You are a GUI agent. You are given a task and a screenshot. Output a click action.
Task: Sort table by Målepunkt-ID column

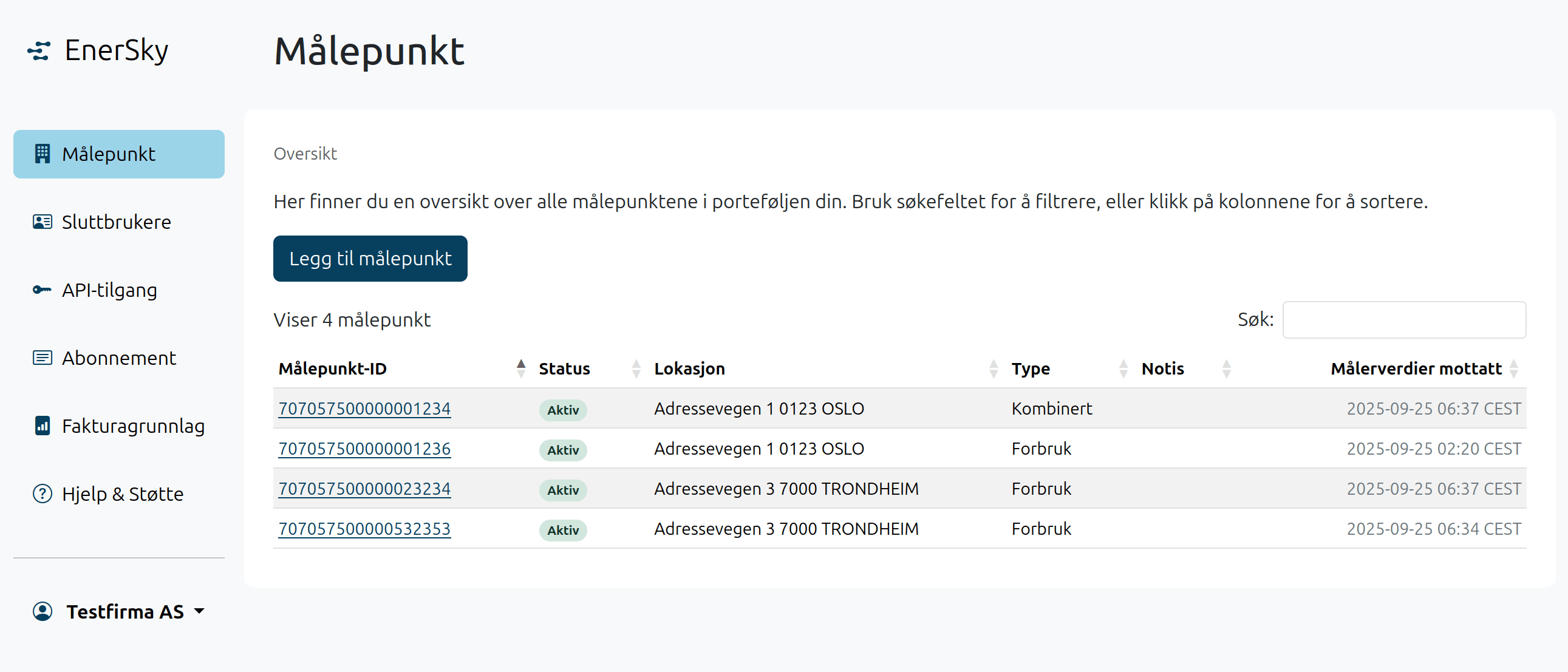[332, 369]
